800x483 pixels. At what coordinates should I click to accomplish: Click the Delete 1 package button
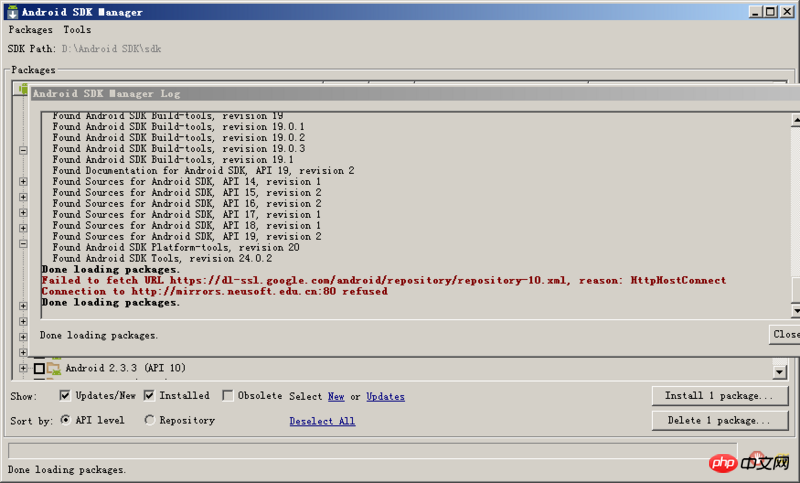click(x=720, y=420)
